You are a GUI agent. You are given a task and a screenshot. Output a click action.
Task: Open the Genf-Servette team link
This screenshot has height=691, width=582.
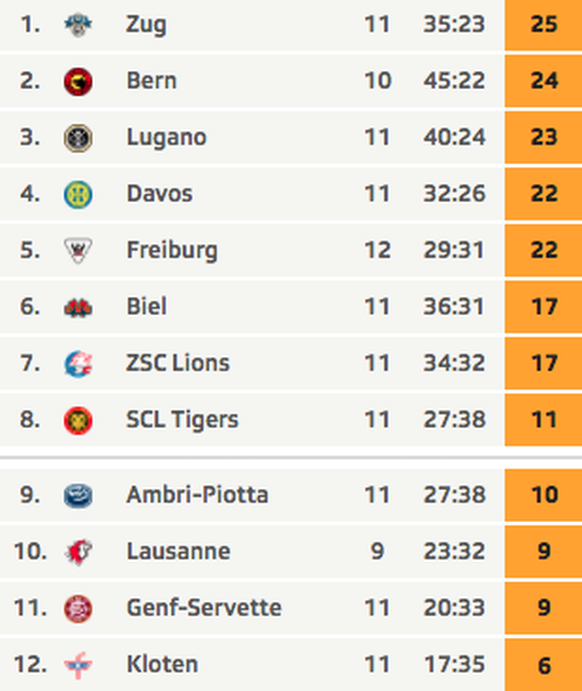(x=204, y=608)
